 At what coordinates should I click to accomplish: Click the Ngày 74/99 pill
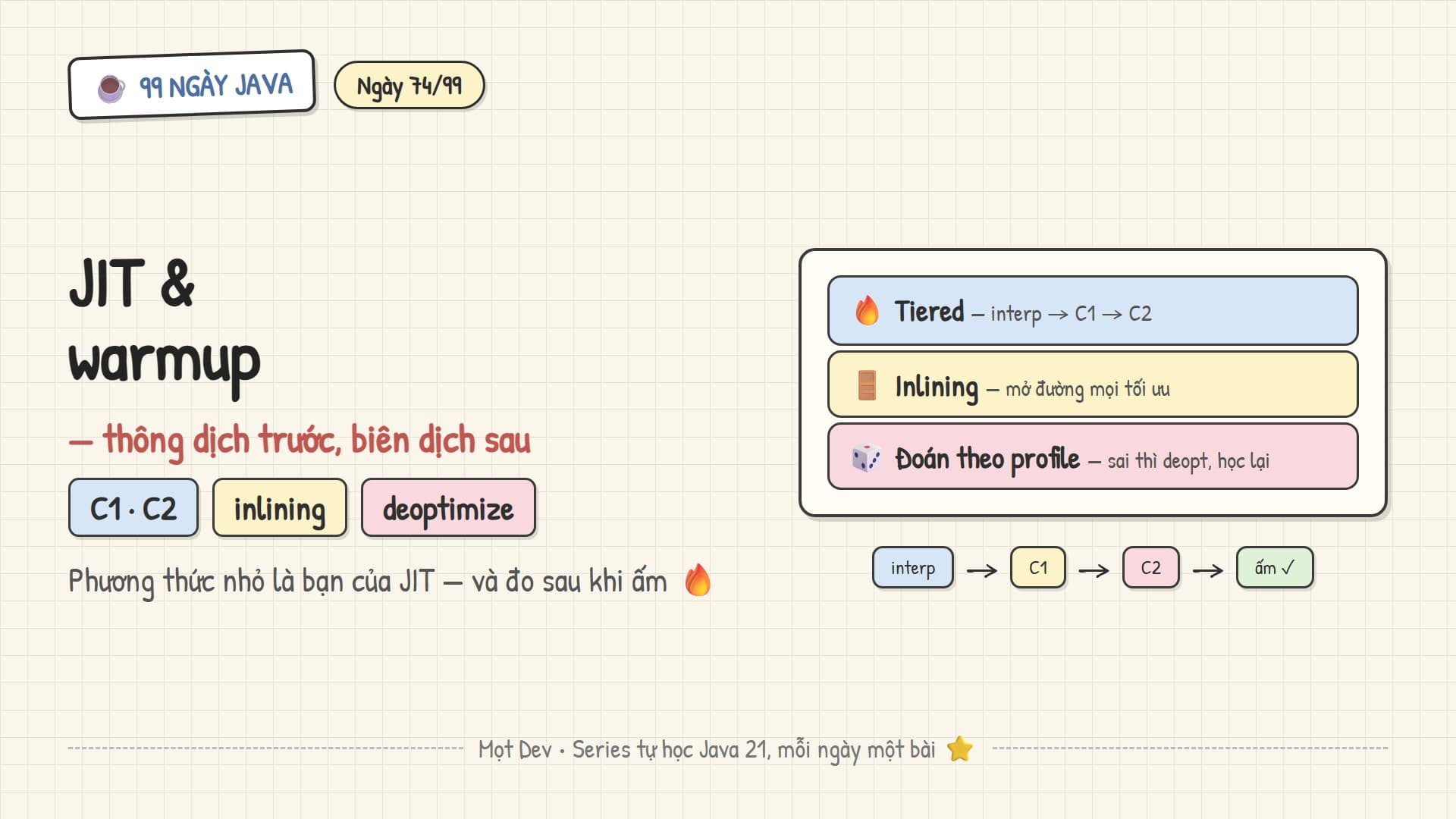pos(409,86)
